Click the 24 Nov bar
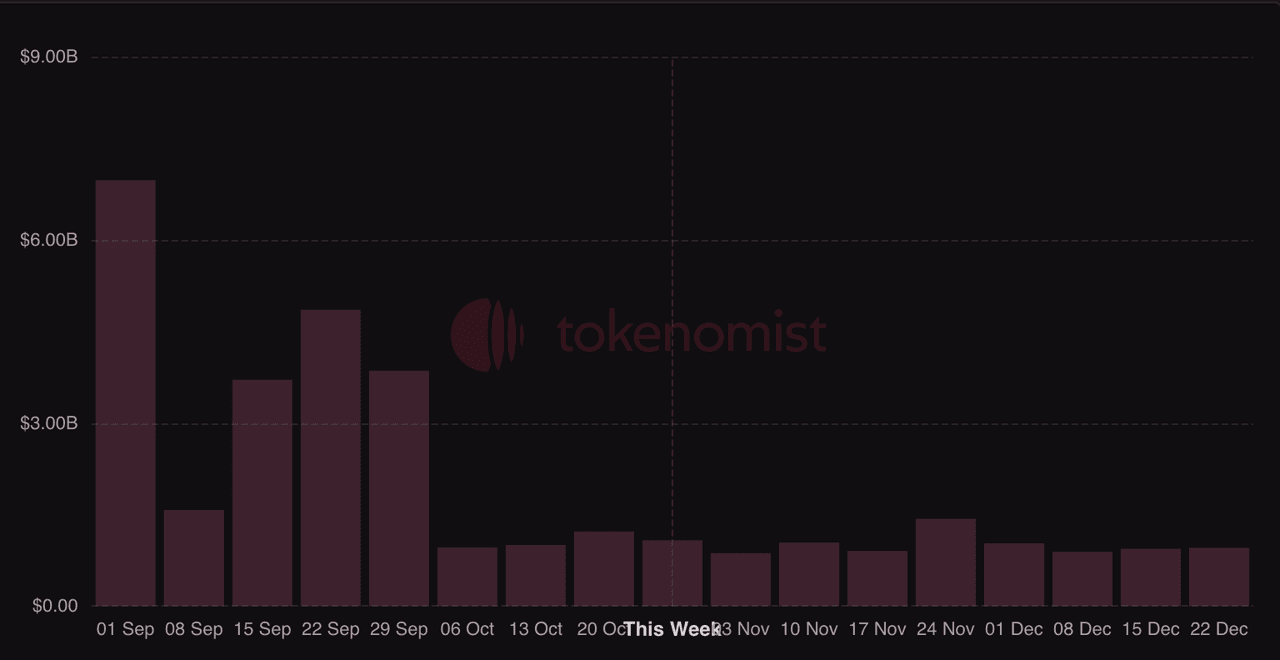Viewport: 1280px width, 660px height. click(x=945, y=562)
